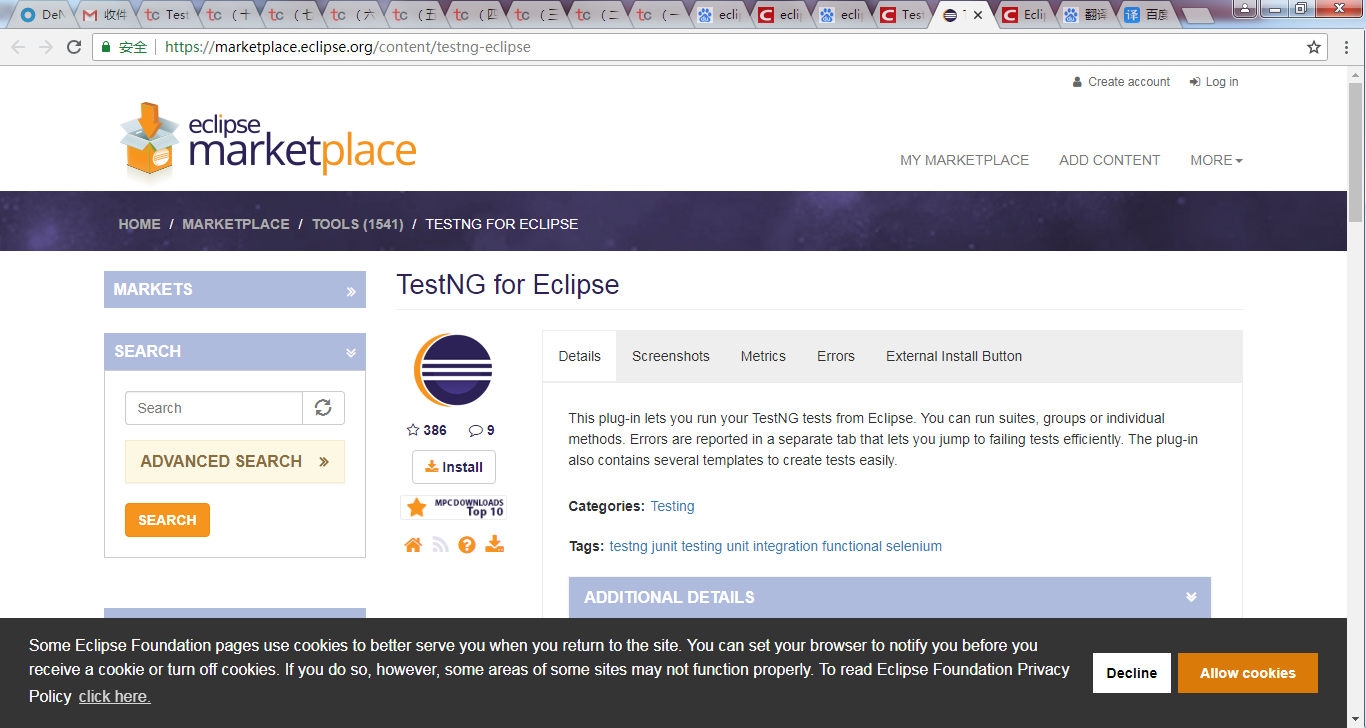Open MY MARKETPLACE in the top nav
The width and height of the screenshot is (1366, 728).
coord(964,160)
